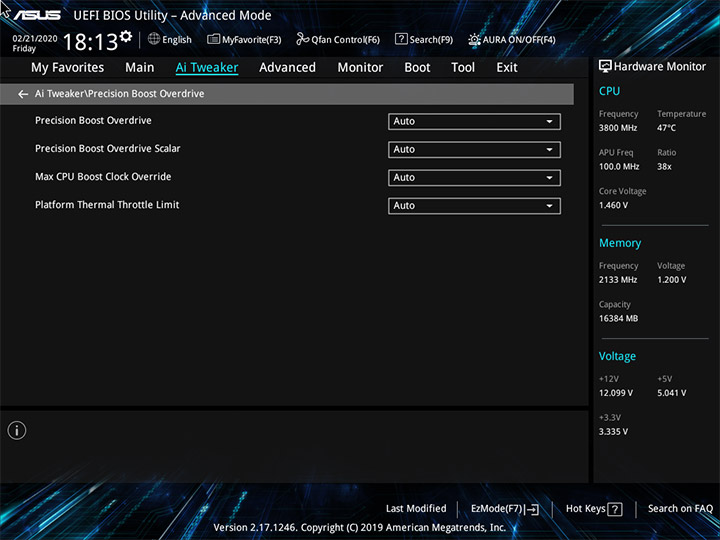
Task: Click the Hardware Monitor title
Action: (x=660, y=67)
